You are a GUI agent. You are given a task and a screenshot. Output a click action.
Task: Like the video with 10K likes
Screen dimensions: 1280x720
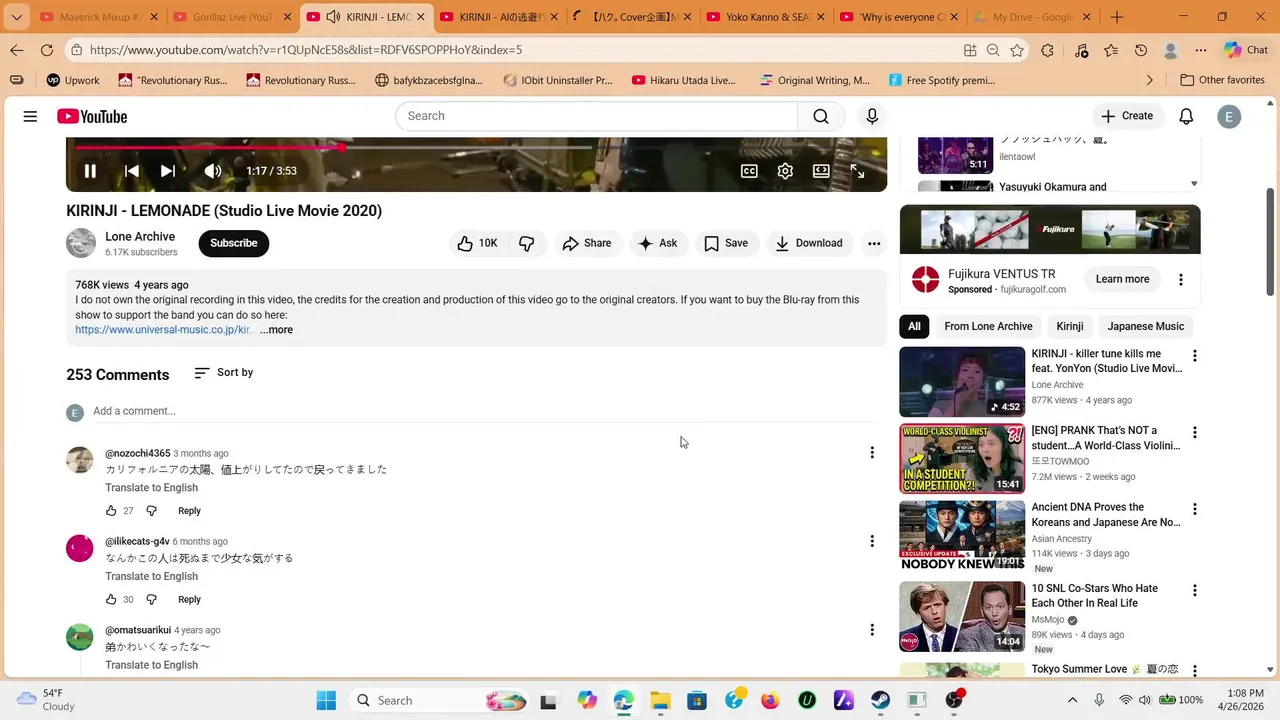pyautogui.click(x=477, y=243)
